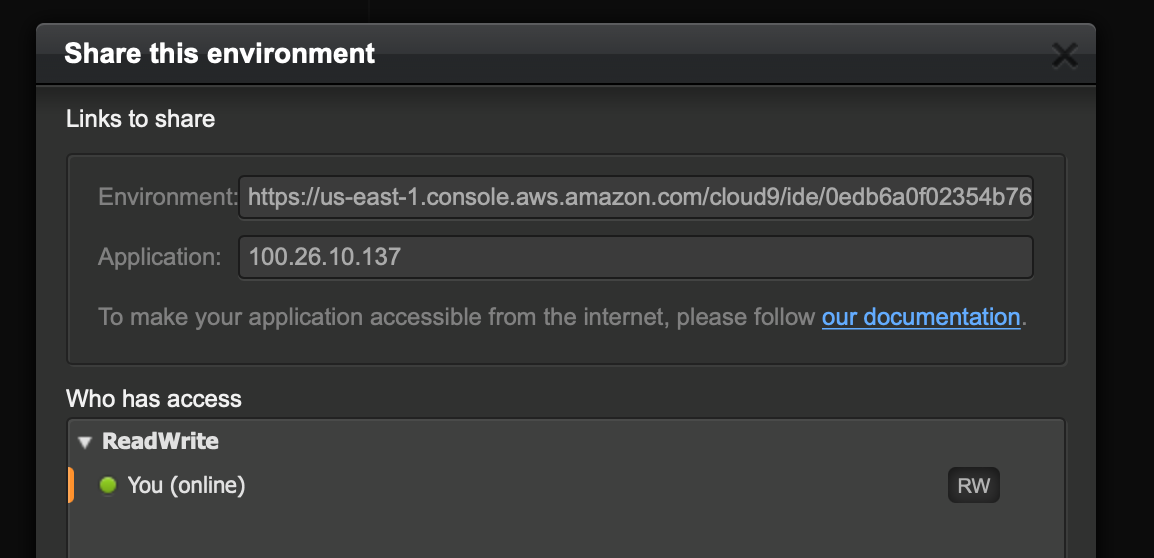Click blank title bar area left of close X
This screenshot has width=1154, height=558.
coord(707,54)
